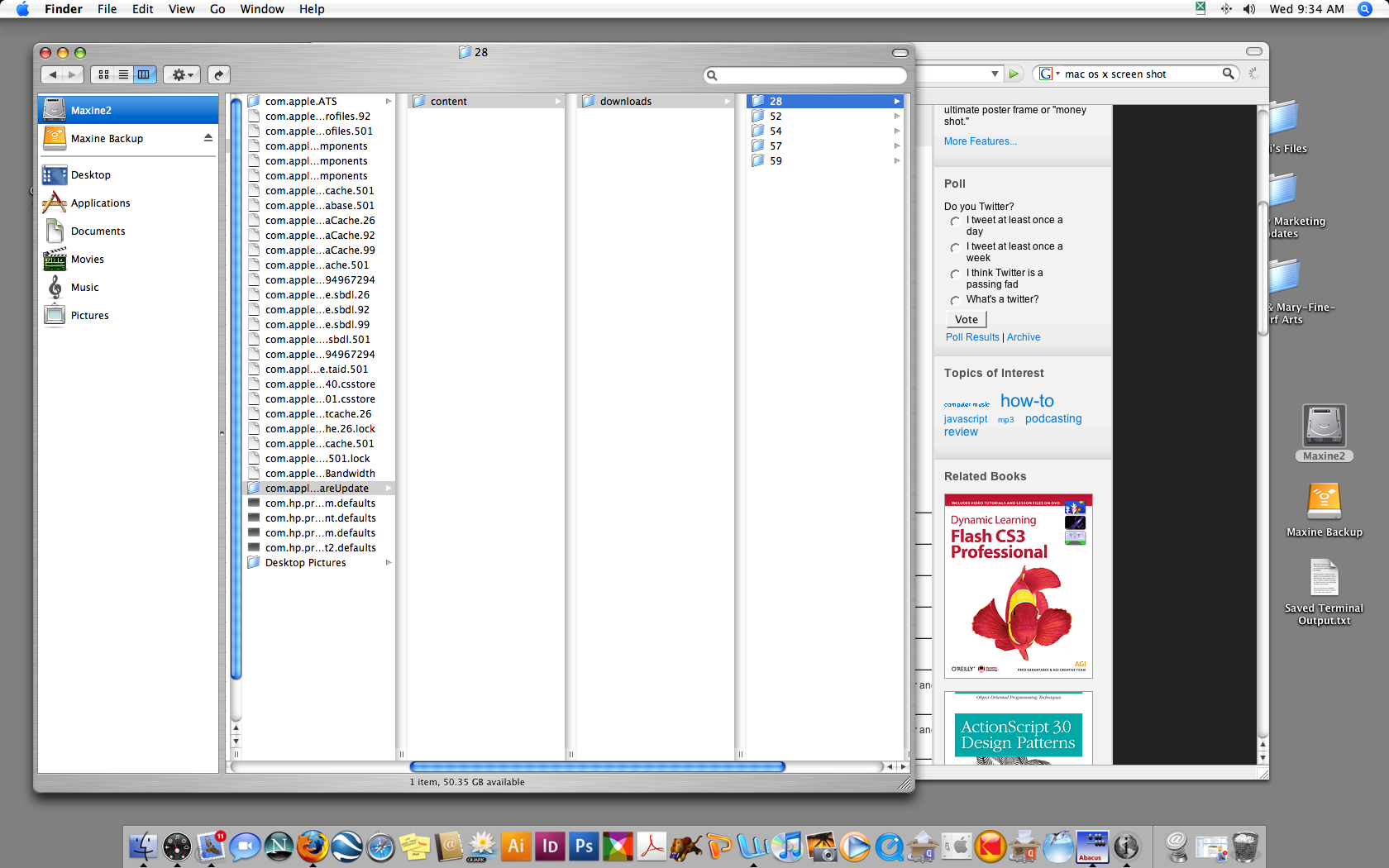Viewport: 1389px width, 868px height.
Task: Open the Abacus app in Dock
Action: click(x=1092, y=846)
